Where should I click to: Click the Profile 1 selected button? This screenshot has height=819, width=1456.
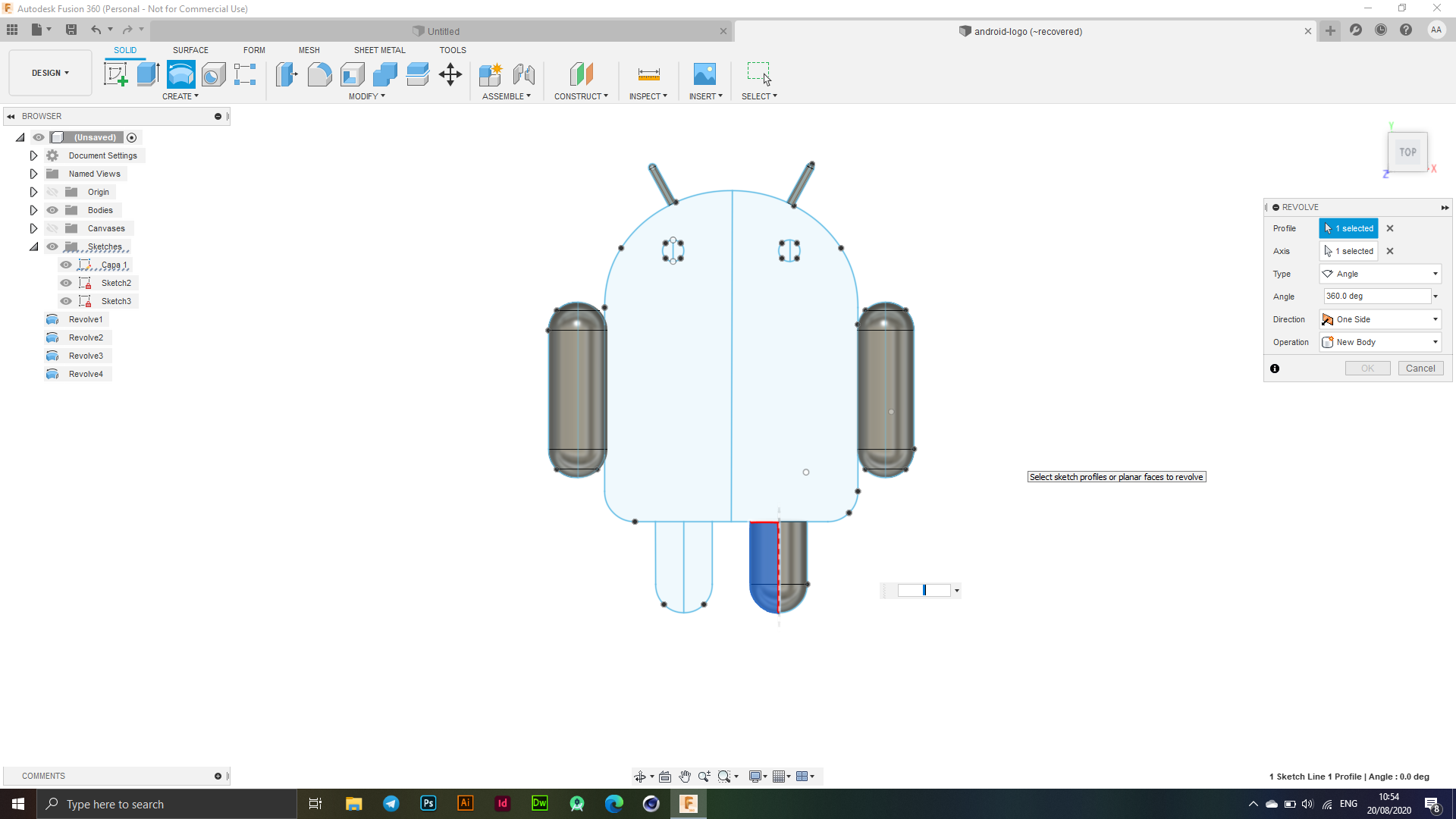click(x=1348, y=228)
